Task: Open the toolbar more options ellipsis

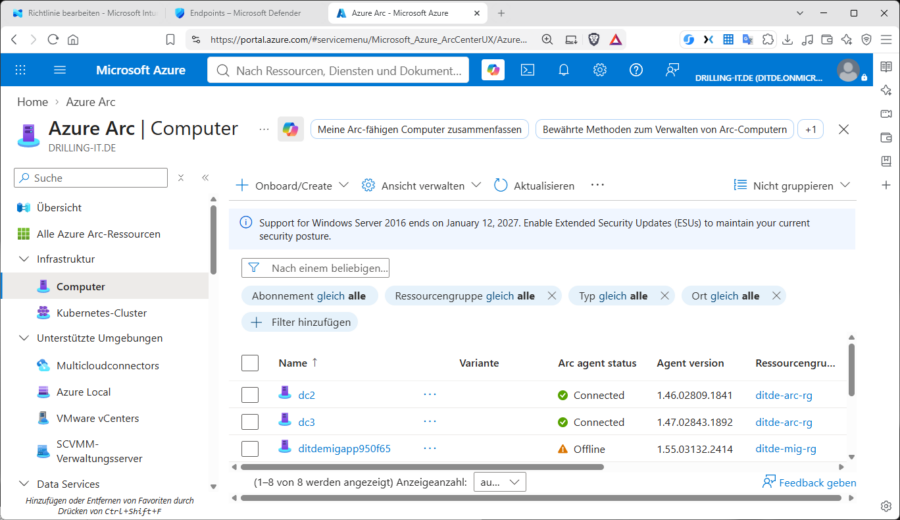Action: pos(598,185)
